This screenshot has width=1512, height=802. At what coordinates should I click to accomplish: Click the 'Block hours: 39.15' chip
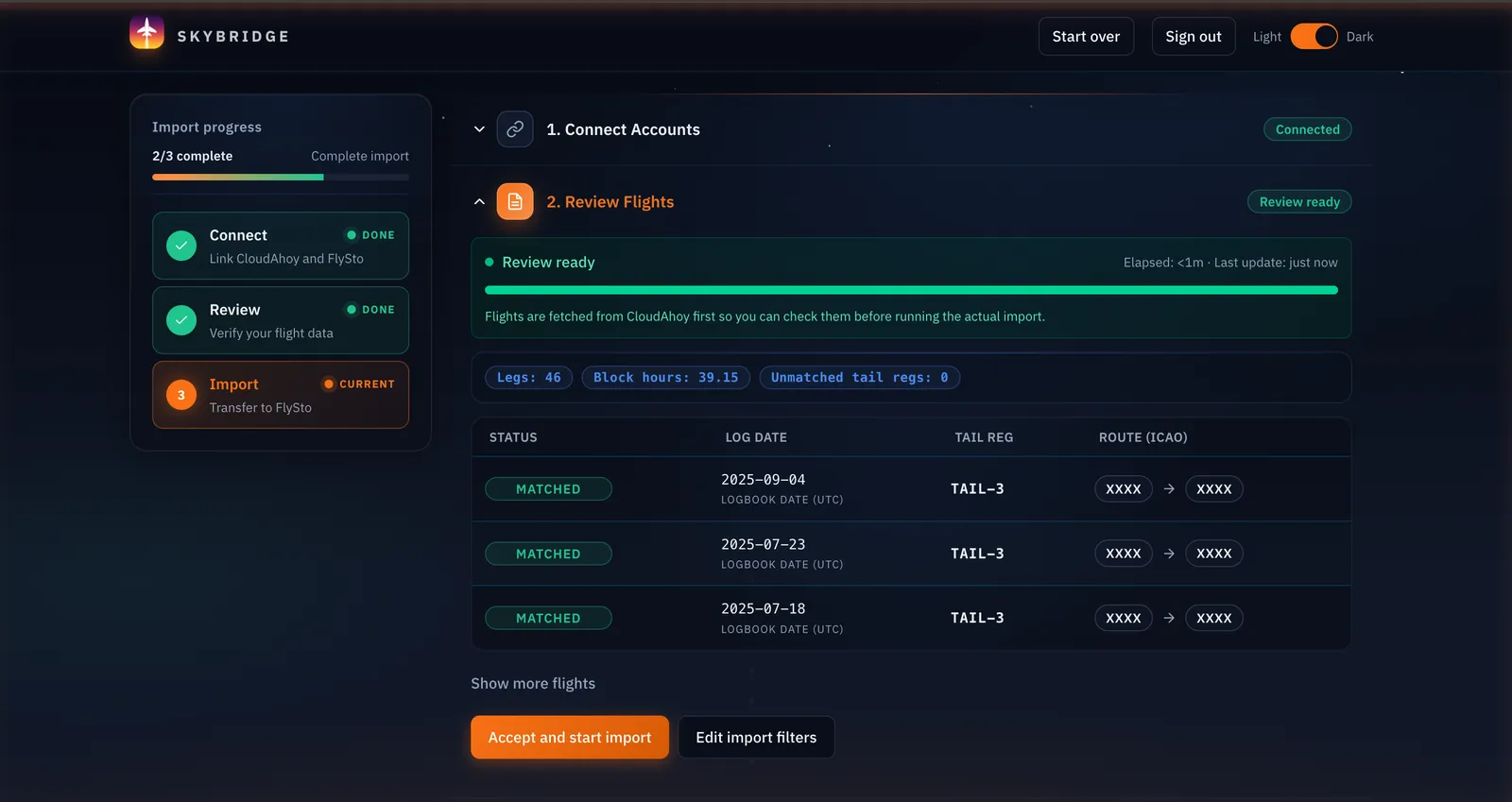[666, 378]
